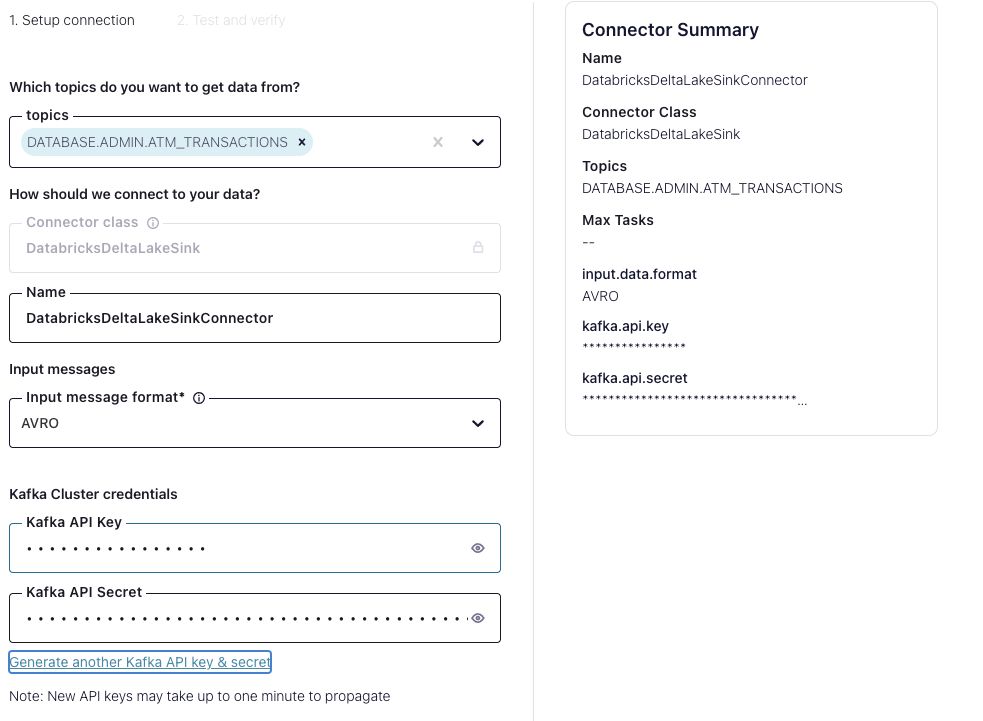
Task: Open the AVRO format combo box
Action: pos(255,423)
